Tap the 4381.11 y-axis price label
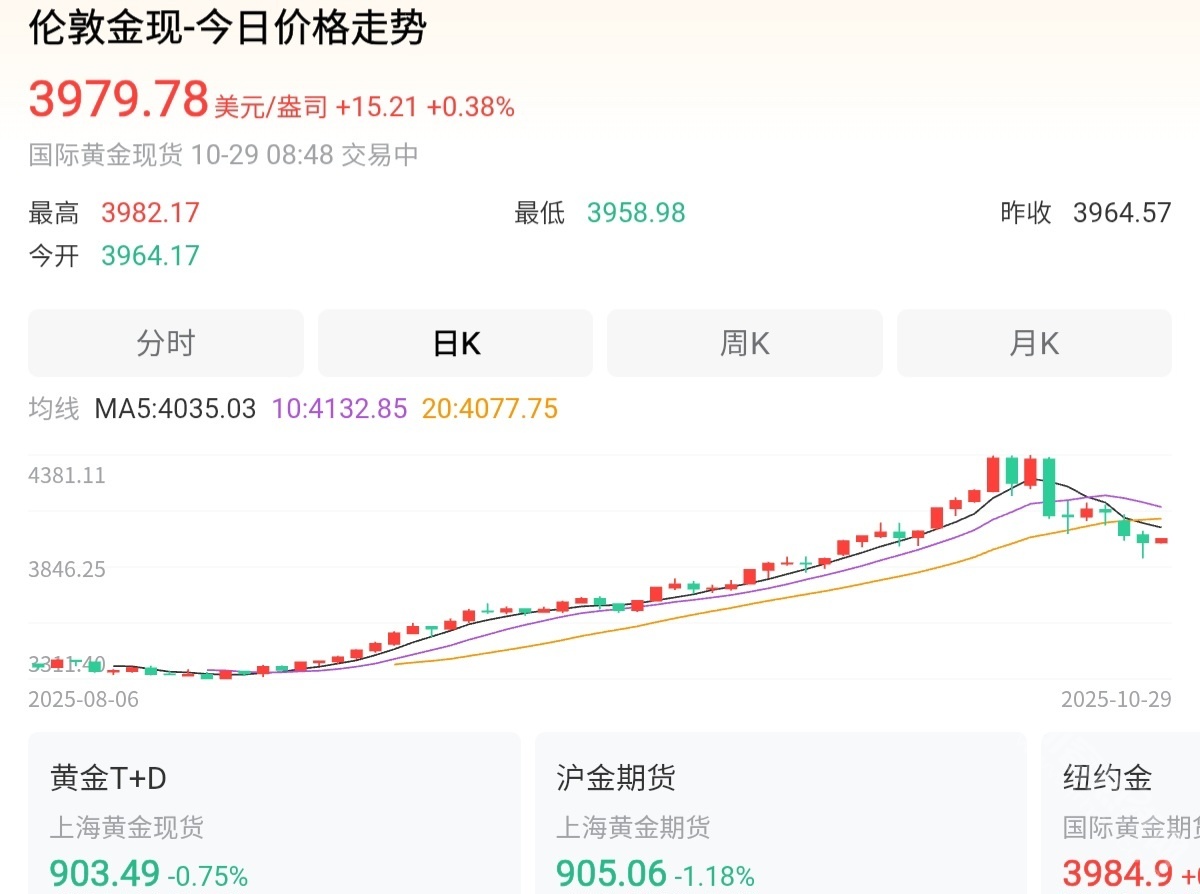The width and height of the screenshot is (1200, 894). [x=67, y=476]
